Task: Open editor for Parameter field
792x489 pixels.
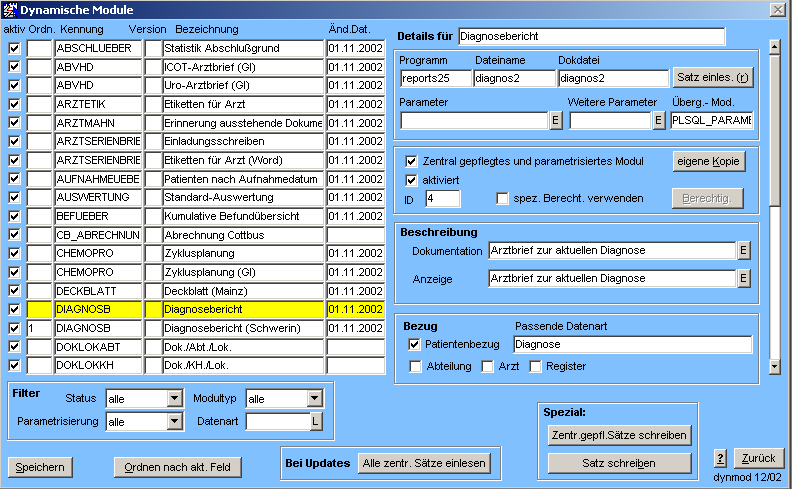Action: click(556, 121)
